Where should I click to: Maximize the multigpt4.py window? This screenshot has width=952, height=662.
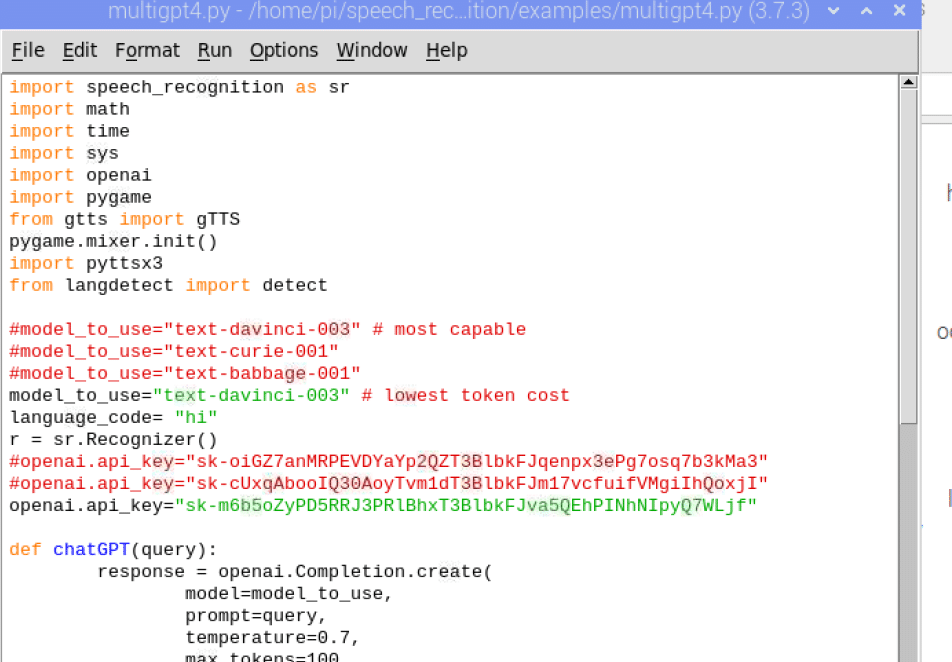point(867,11)
